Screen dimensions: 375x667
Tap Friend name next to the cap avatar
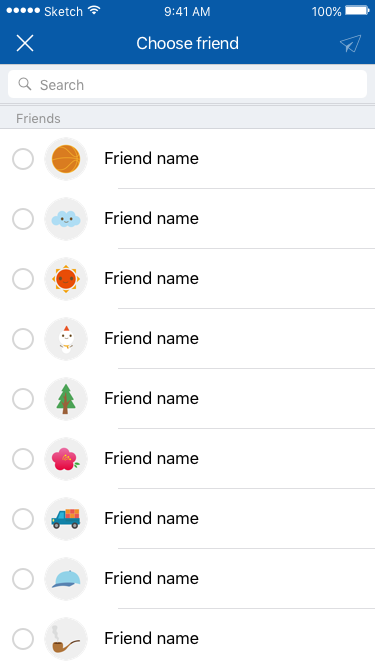(151, 579)
